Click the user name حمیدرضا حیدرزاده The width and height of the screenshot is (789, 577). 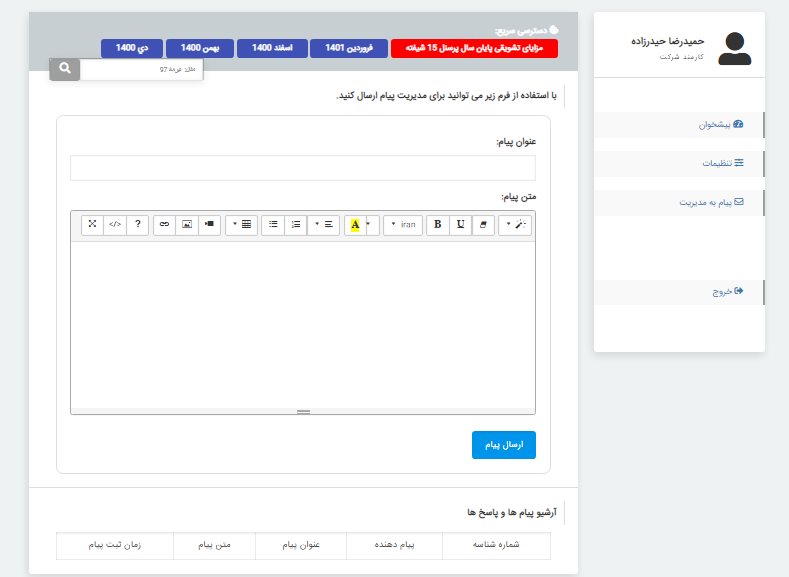point(667,41)
